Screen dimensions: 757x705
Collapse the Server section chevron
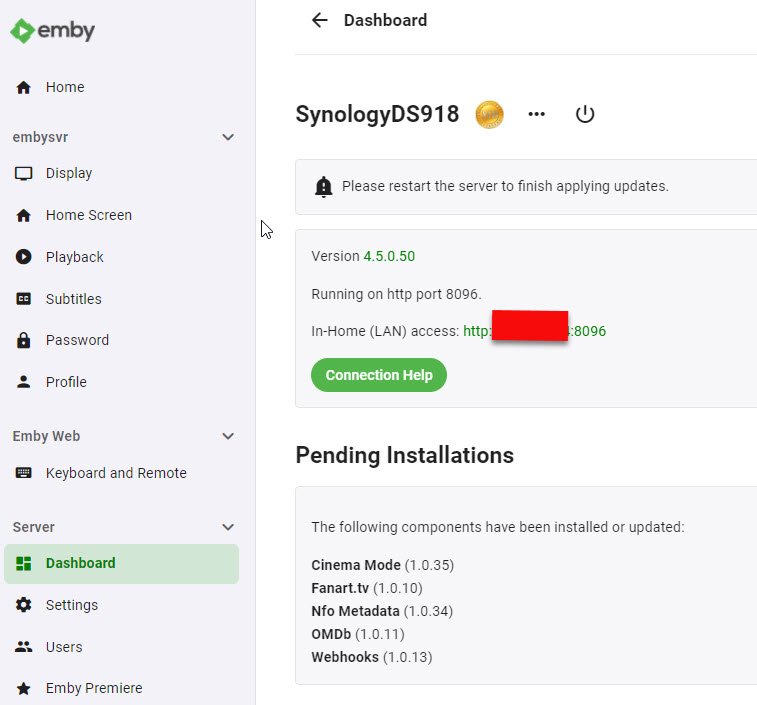pyautogui.click(x=228, y=527)
